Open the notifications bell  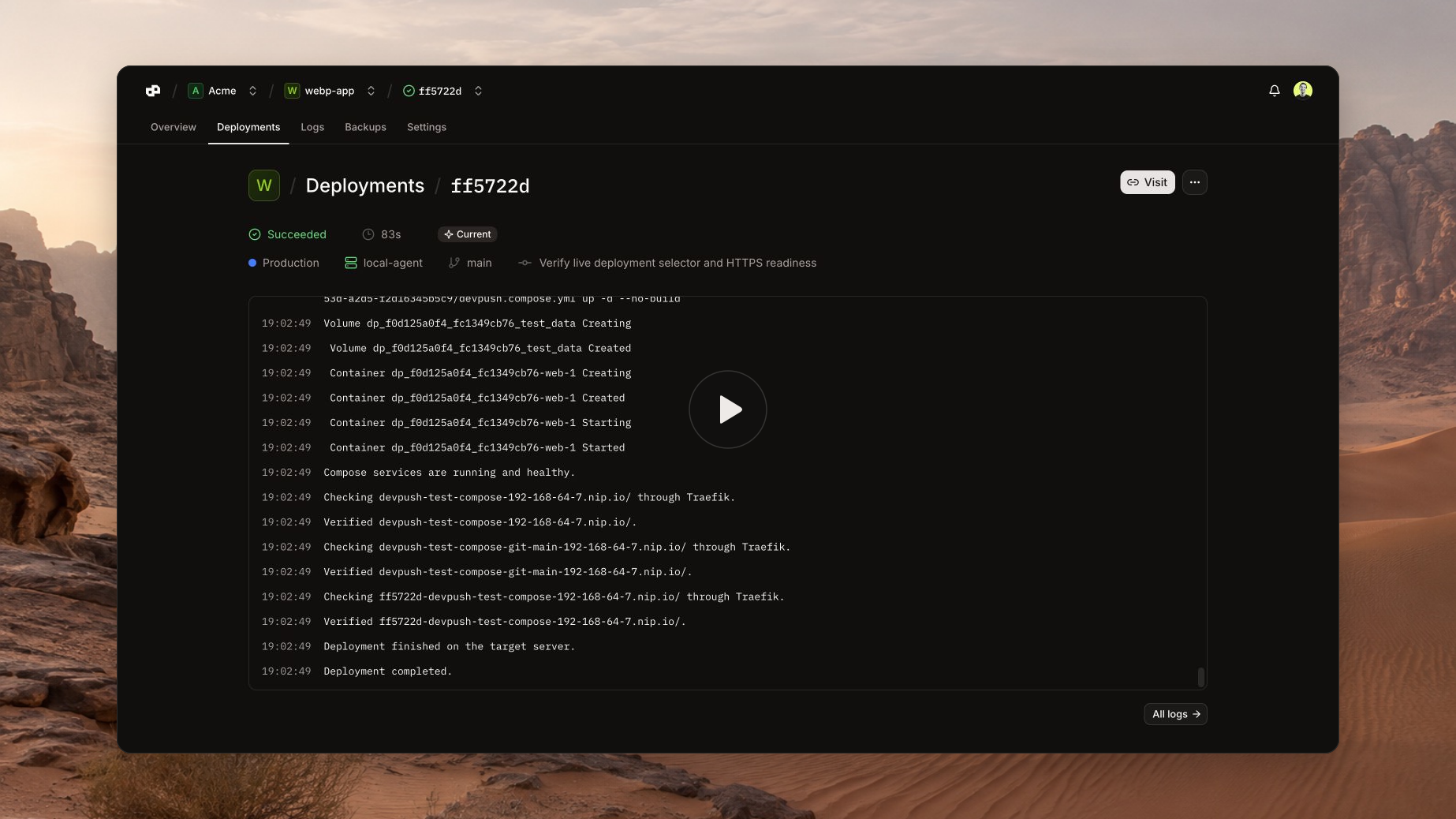pyautogui.click(x=1274, y=91)
